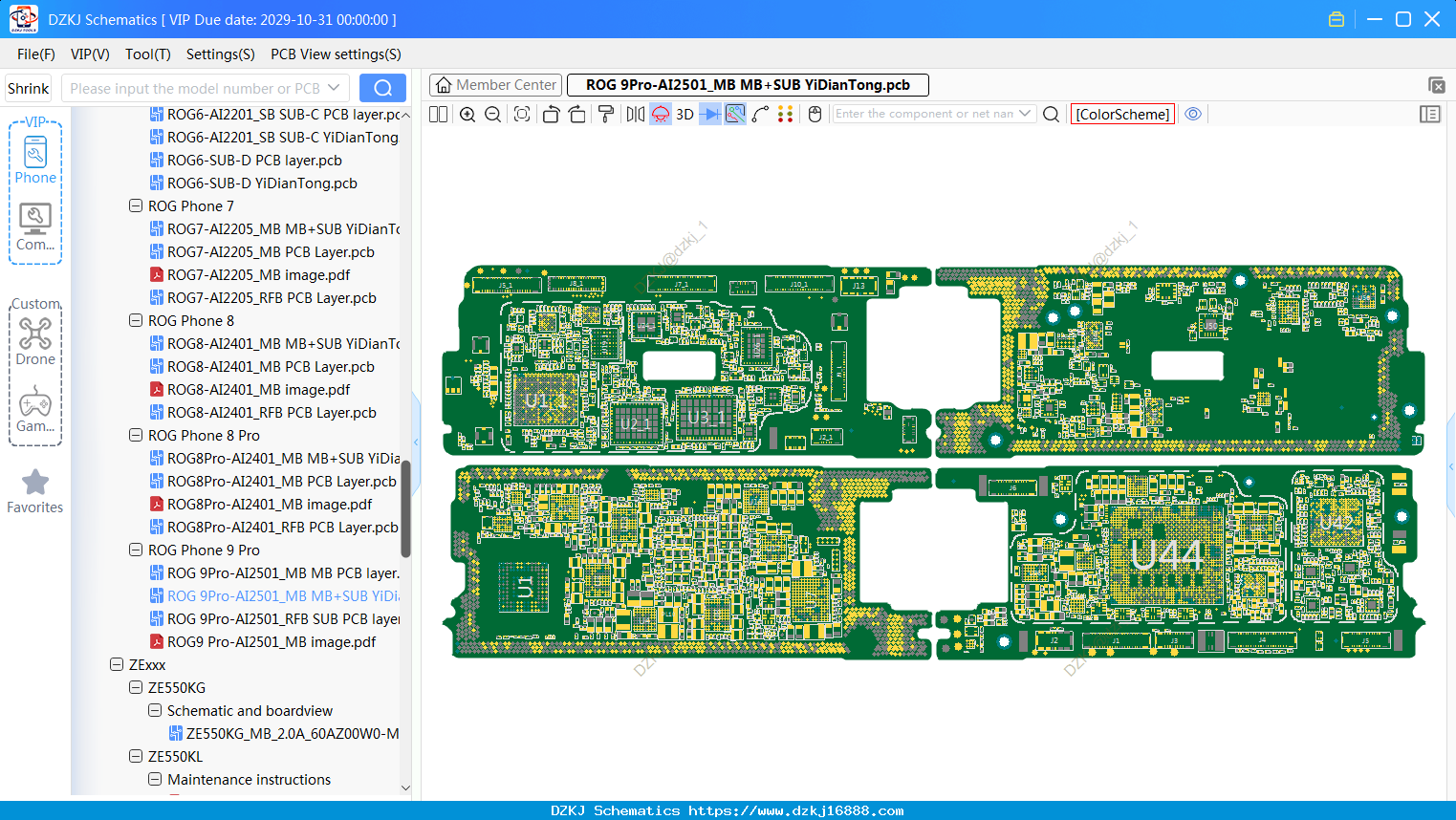Click the blue model search button
This screenshot has width=1456, height=820.
(x=382, y=88)
